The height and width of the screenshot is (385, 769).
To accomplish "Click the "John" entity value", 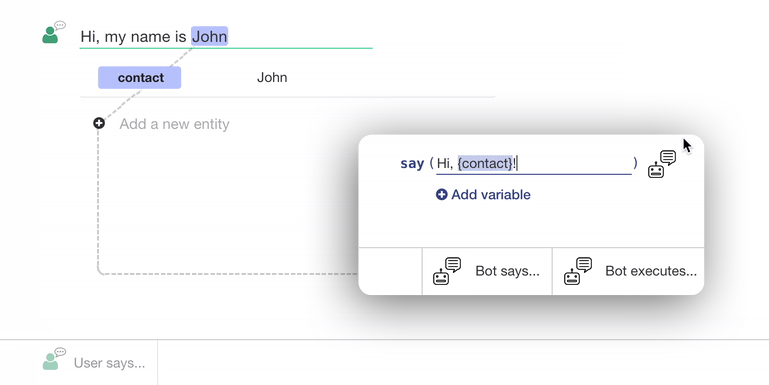I will click(272, 77).
